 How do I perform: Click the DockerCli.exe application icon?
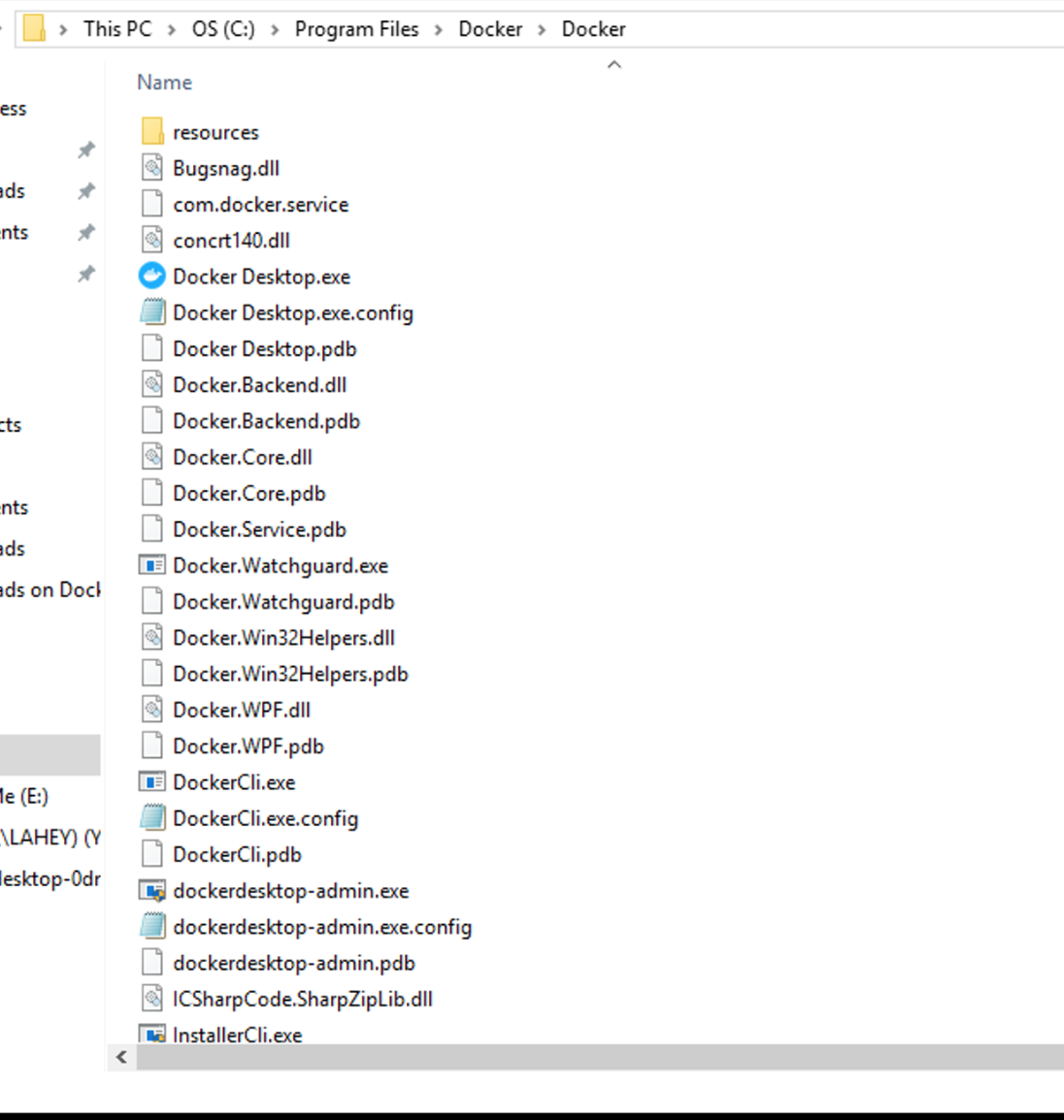pyautogui.click(x=152, y=781)
